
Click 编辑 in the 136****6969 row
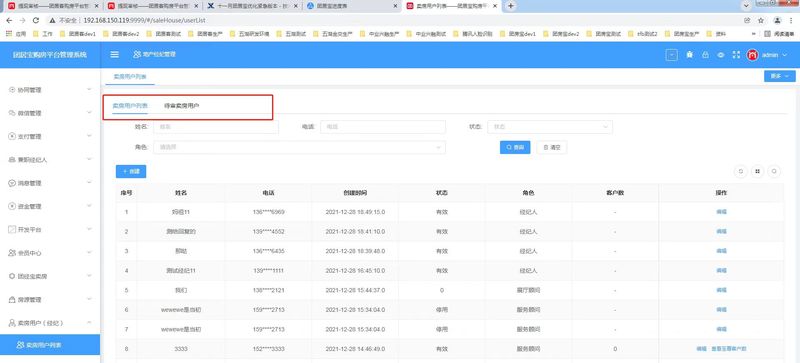721,212
